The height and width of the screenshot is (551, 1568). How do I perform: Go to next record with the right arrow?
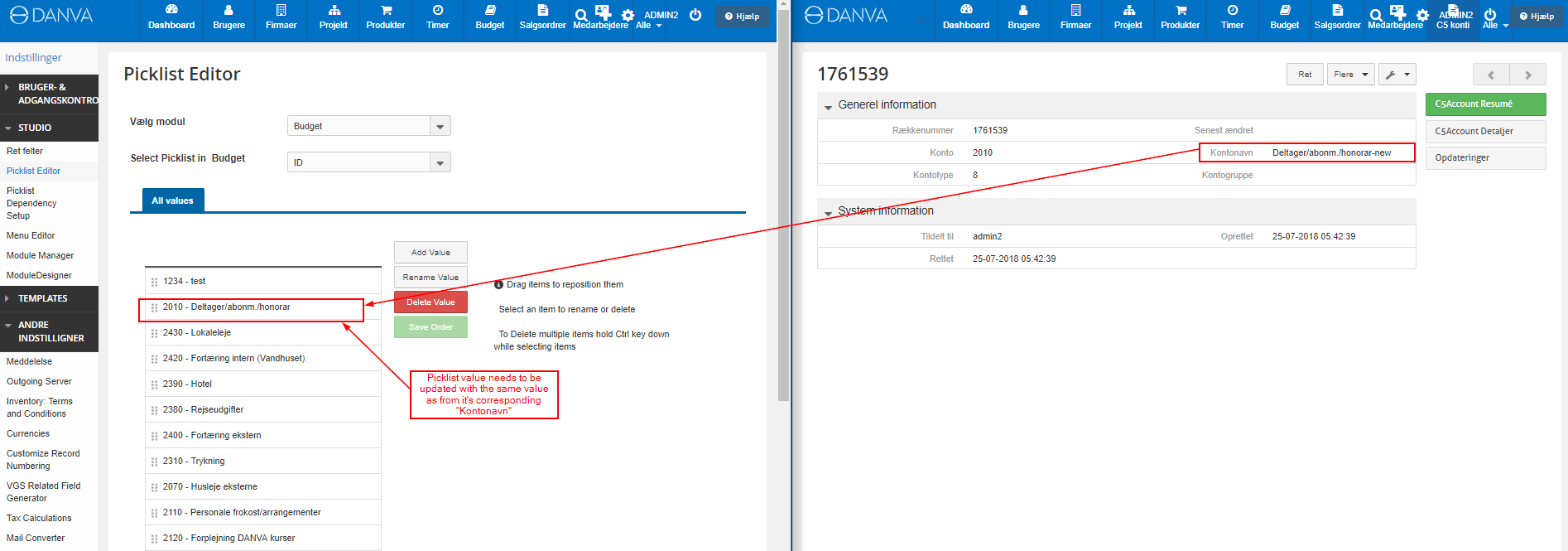1527,75
